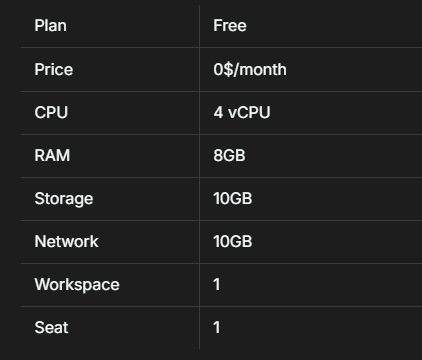This screenshot has width=422, height=360.
Task: Click the RAM row label
Action: (x=52, y=155)
